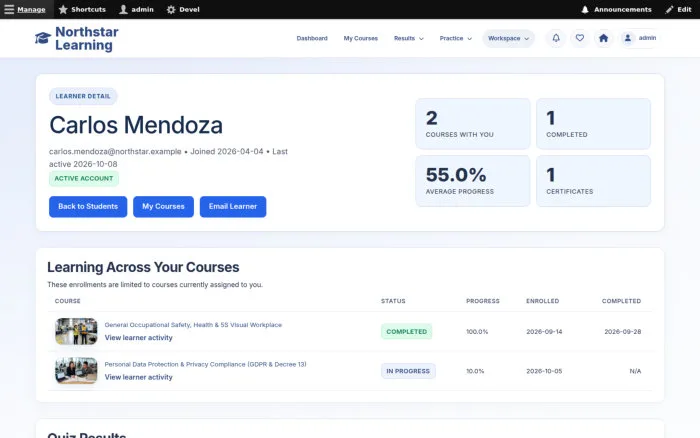Open General Occupational Safety, Health & 5S course link

[x=193, y=325]
